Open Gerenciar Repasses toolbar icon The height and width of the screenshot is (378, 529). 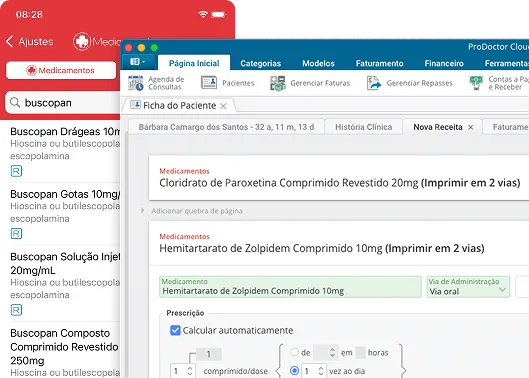[374, 83]
